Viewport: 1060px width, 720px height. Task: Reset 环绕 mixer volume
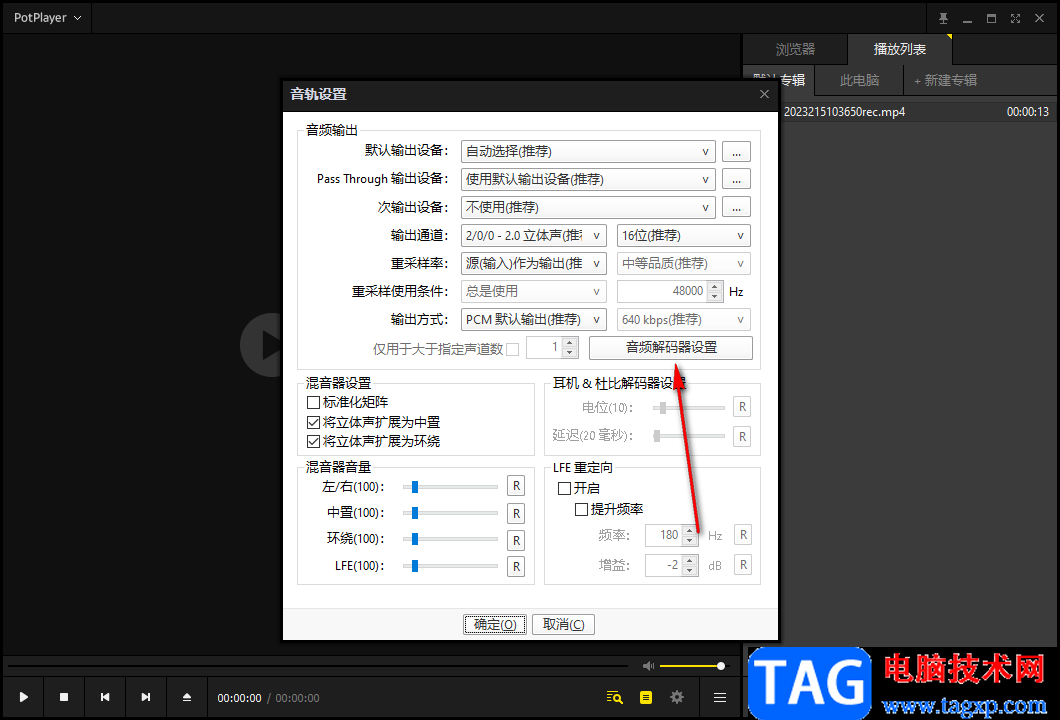click(x=516, y=540)
